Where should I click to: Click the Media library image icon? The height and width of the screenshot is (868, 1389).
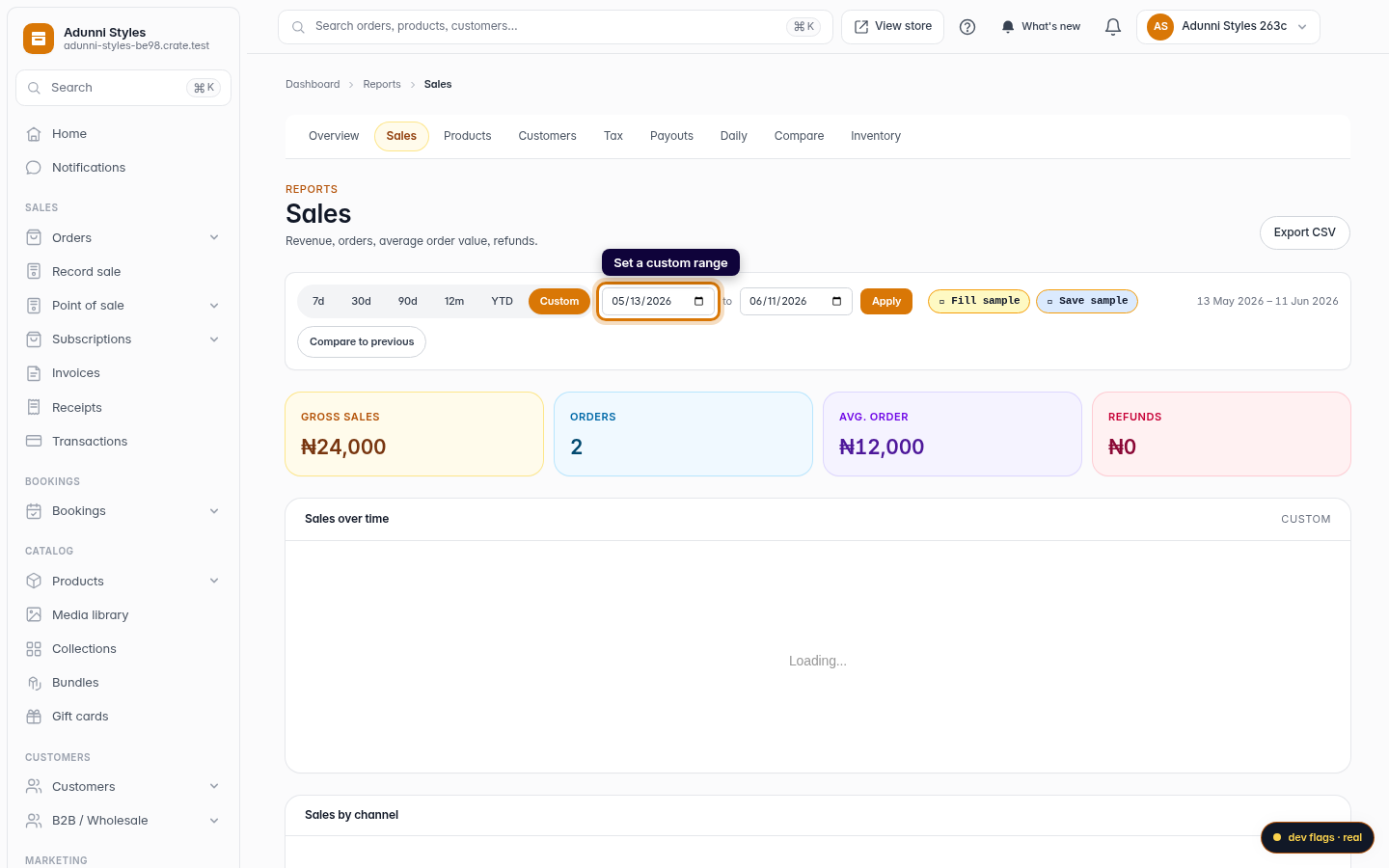(34, 615)
